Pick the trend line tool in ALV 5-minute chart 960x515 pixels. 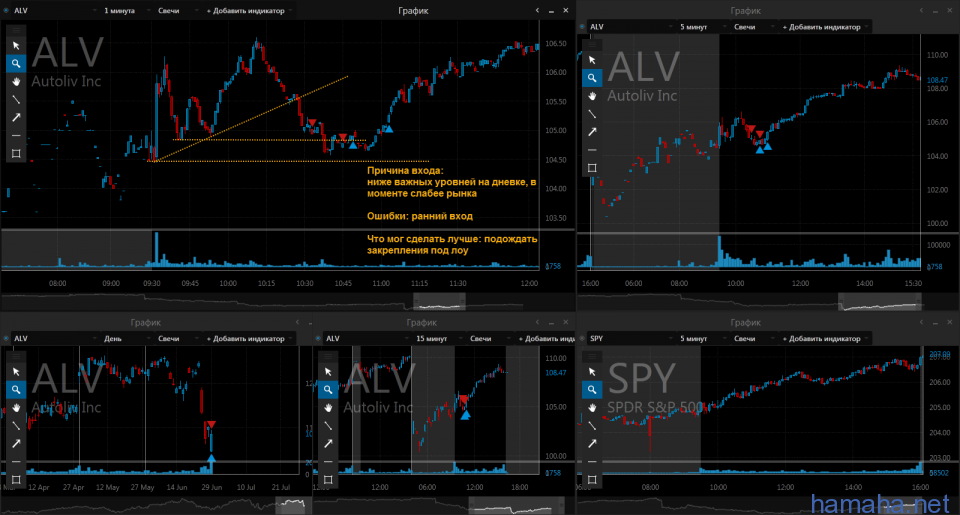pyautogui.click(x=591, y=114)
